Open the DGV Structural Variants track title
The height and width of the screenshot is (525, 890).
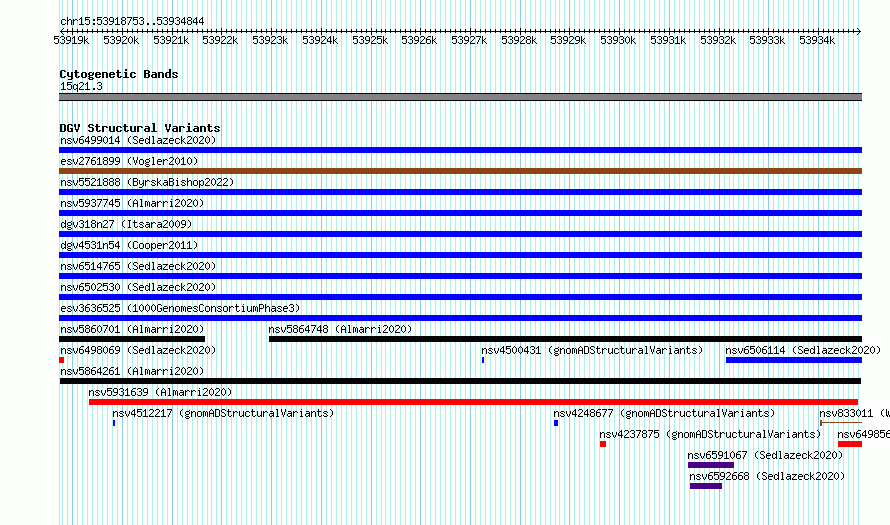click(x=140, y=128)
